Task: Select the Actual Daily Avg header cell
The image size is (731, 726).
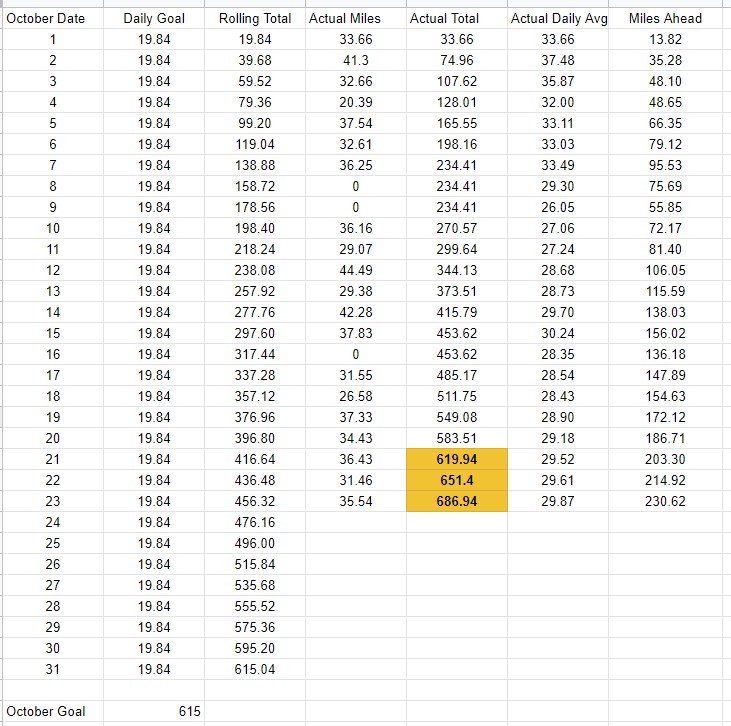Action: 558,18
